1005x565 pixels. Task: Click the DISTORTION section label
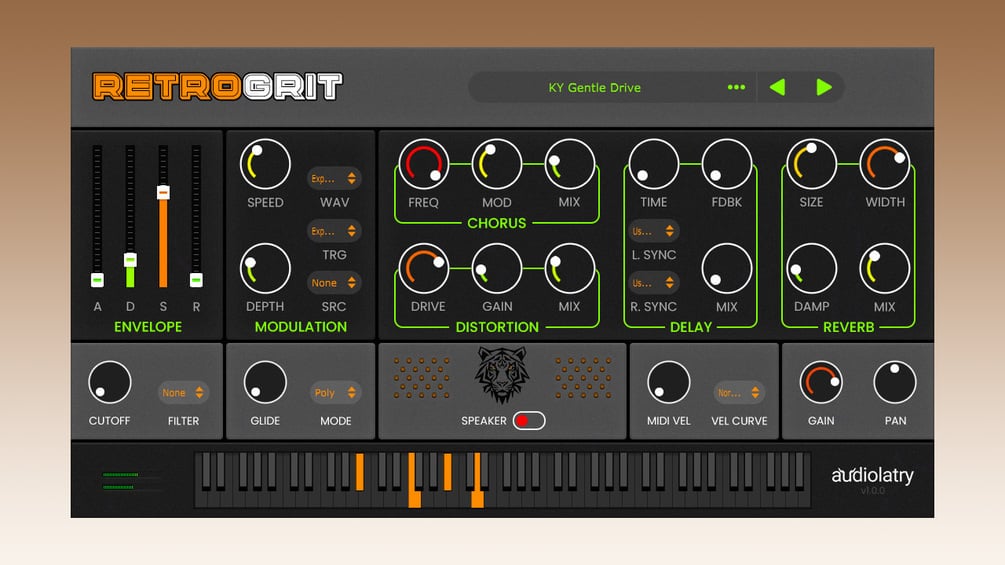(x=497, y=327)
